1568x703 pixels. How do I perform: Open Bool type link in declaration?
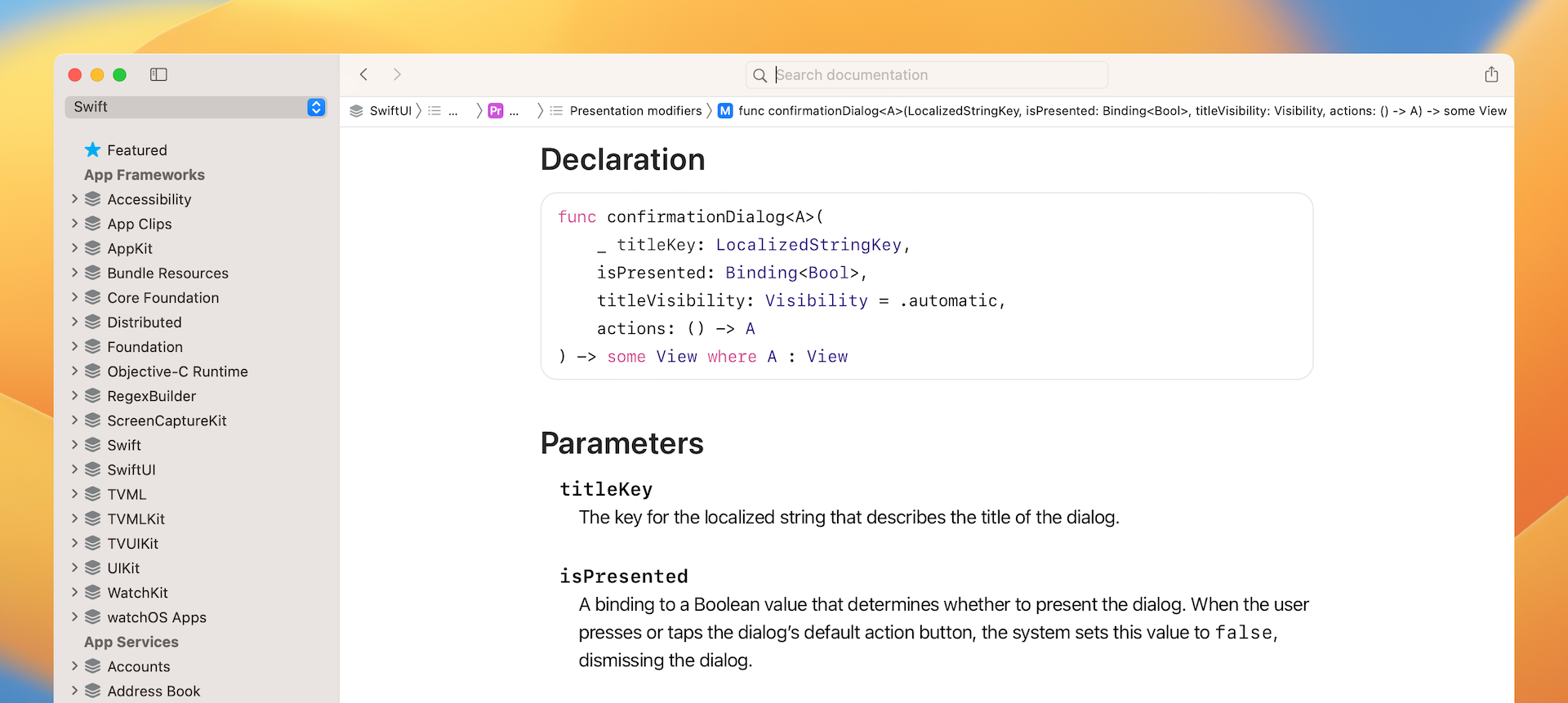[x=828, y=273]
